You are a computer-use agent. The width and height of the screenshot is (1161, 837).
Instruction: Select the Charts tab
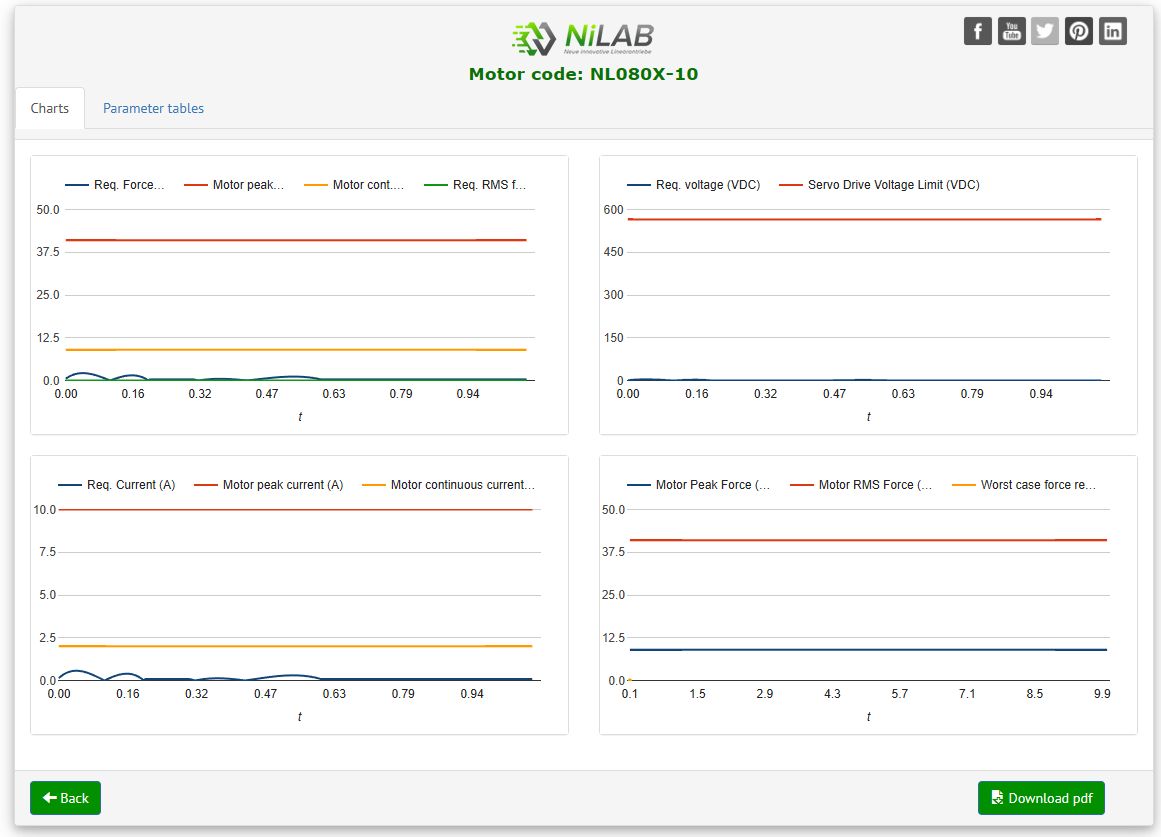click(x=50, y=108)
